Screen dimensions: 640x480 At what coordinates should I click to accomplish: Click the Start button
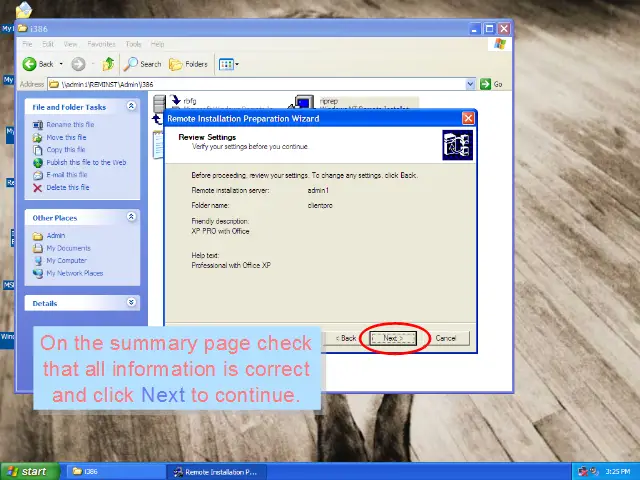point(30,471)
